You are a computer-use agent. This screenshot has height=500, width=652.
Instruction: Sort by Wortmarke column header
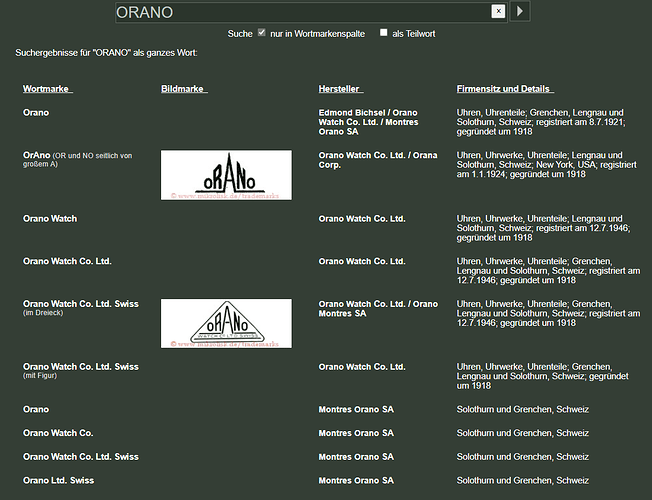click(x=48, y=89)
